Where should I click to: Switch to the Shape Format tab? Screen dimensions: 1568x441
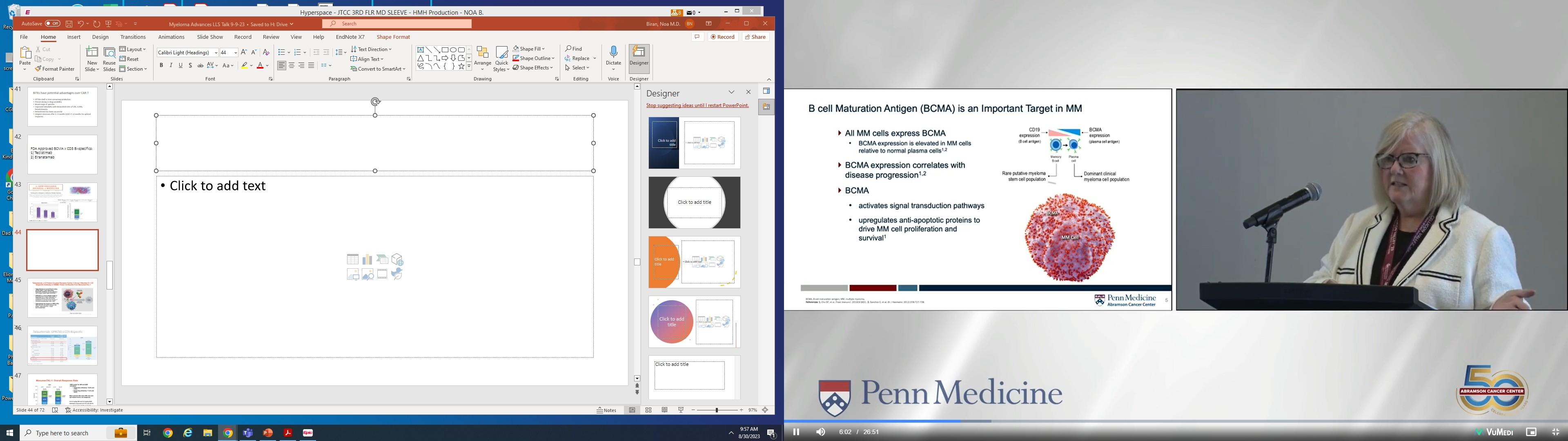click(x=393, y=37)
